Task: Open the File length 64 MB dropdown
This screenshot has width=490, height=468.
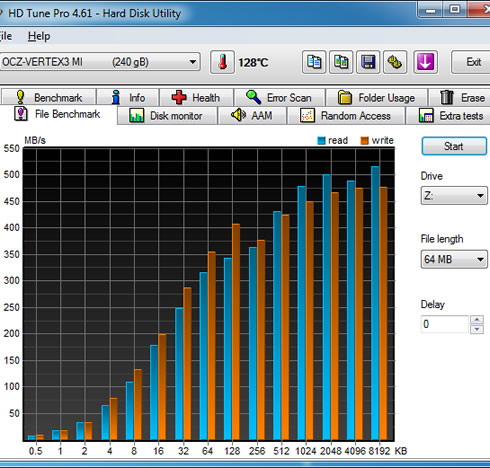Action: click(x=454, y=259)
